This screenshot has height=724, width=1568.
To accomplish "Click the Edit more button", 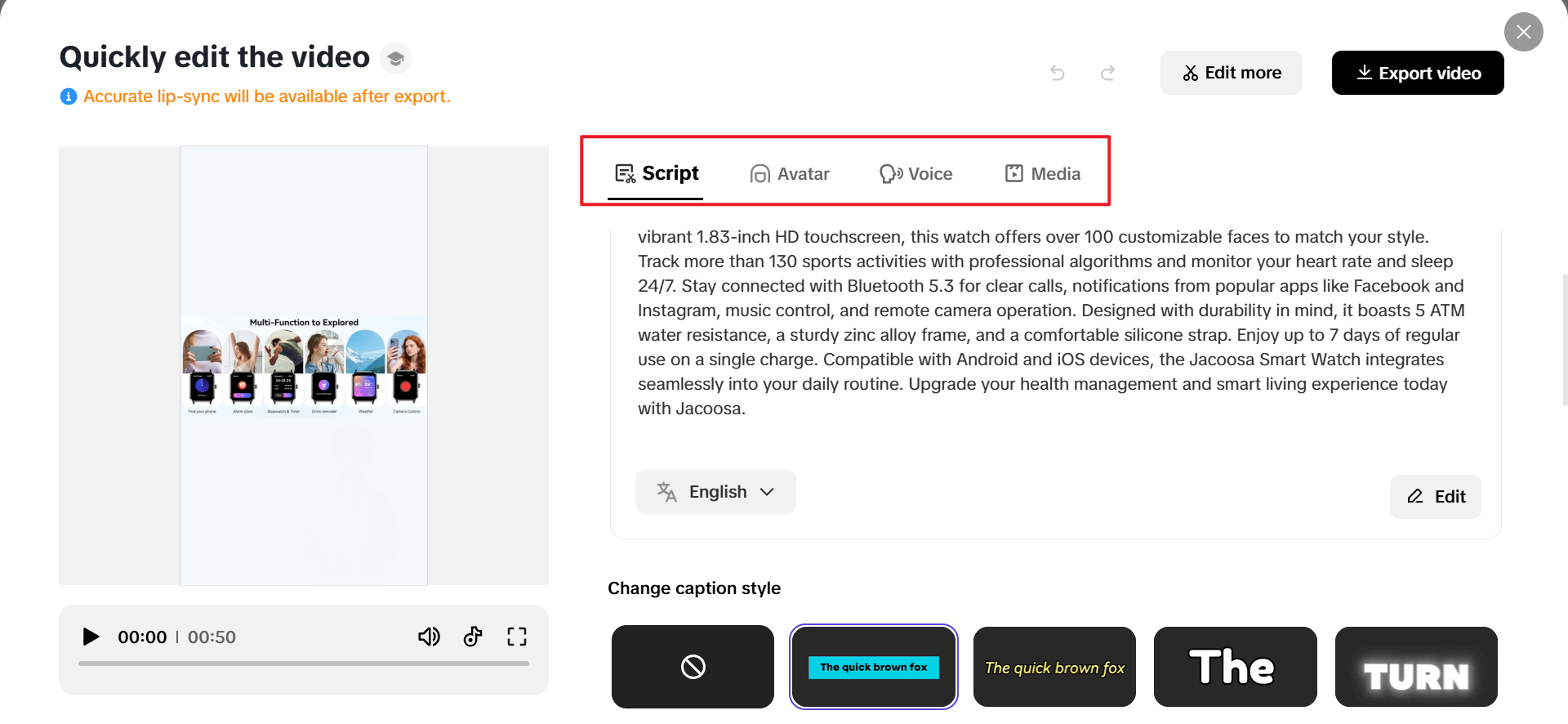I will pos(1232,73).
